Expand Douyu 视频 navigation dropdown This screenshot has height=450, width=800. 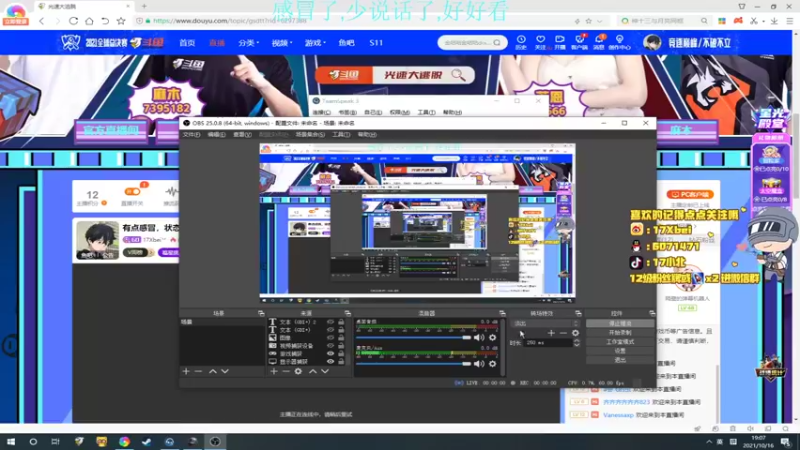pyautogui.click(x=282, y=43)
